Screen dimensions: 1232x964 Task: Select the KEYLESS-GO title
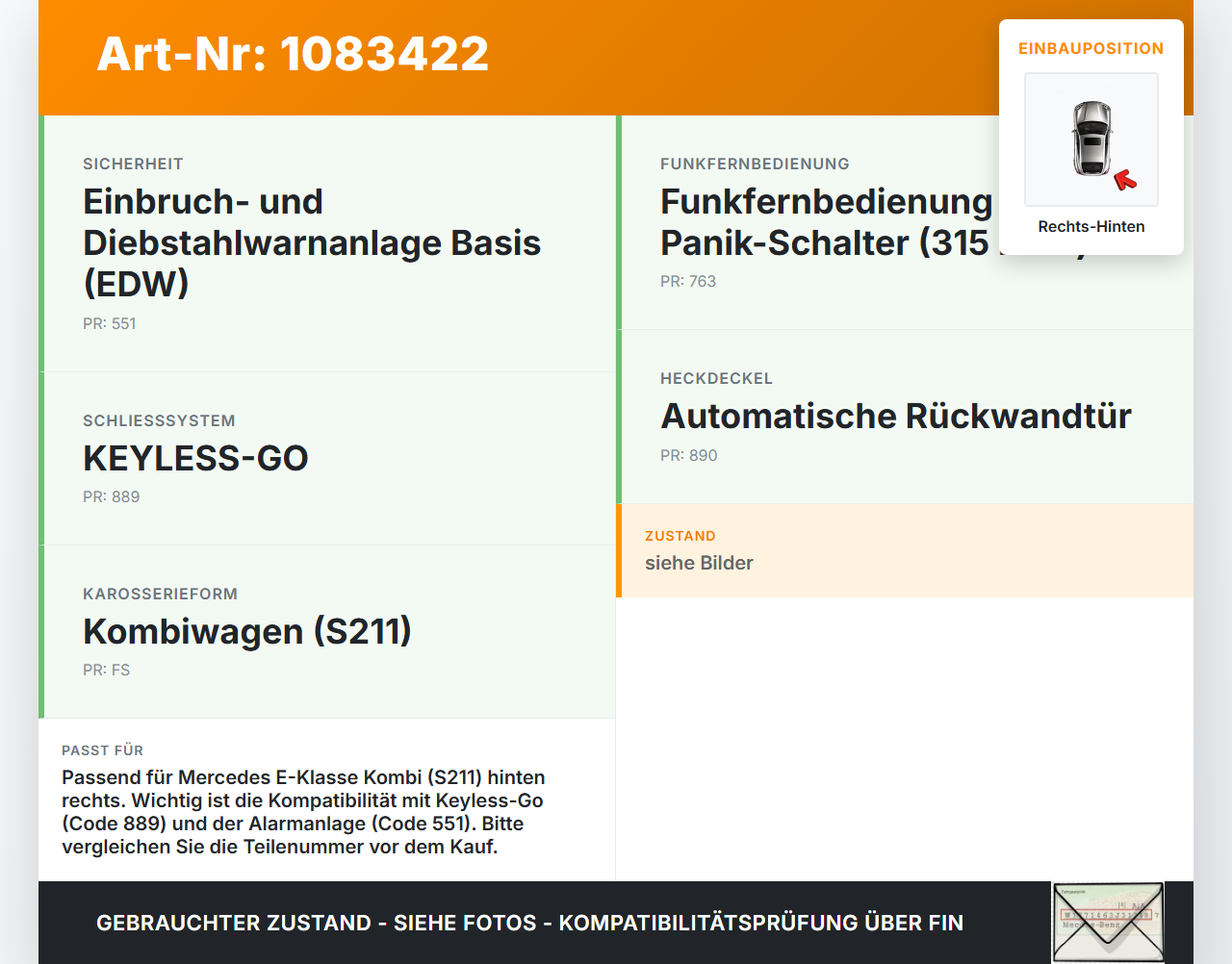[x=195, y=458]
